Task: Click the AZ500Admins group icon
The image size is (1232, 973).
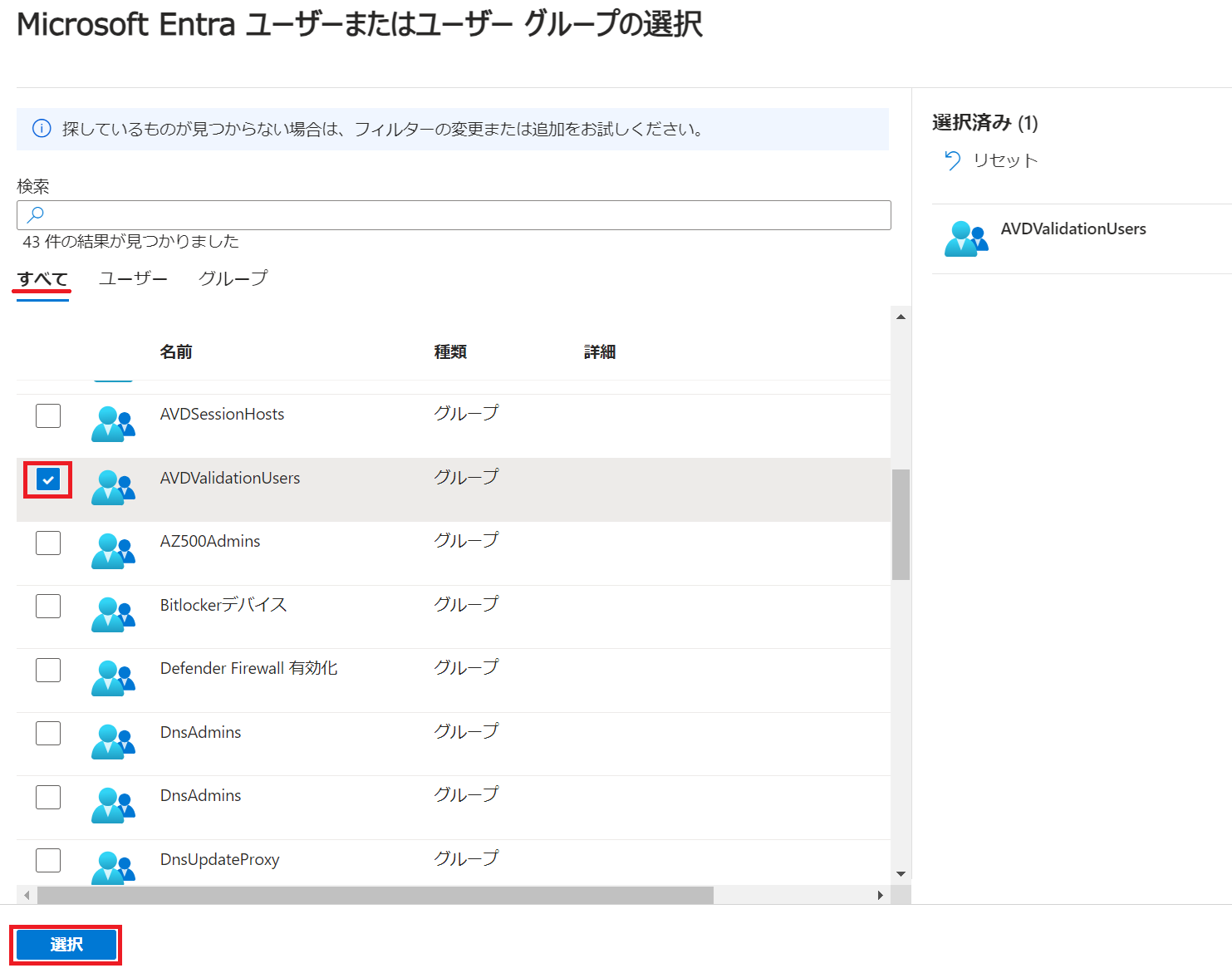Action: pyautogui.click(x=113, y=551)
